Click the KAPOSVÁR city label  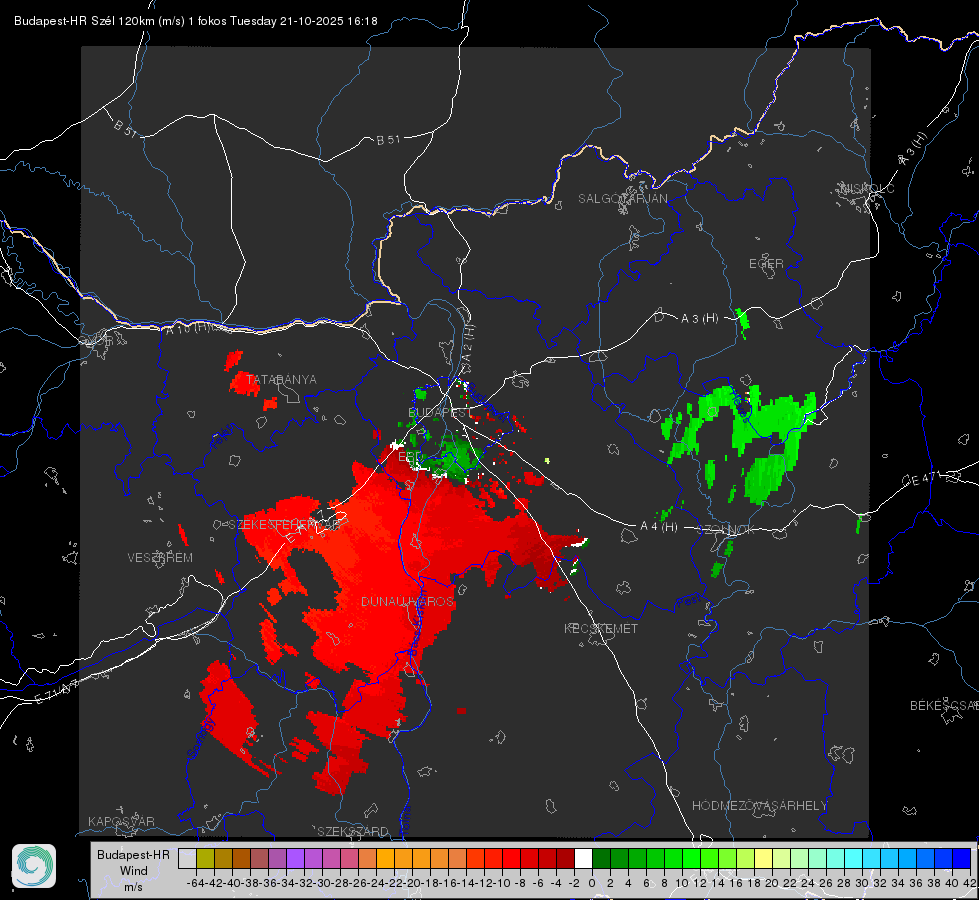tap(121, 821)
